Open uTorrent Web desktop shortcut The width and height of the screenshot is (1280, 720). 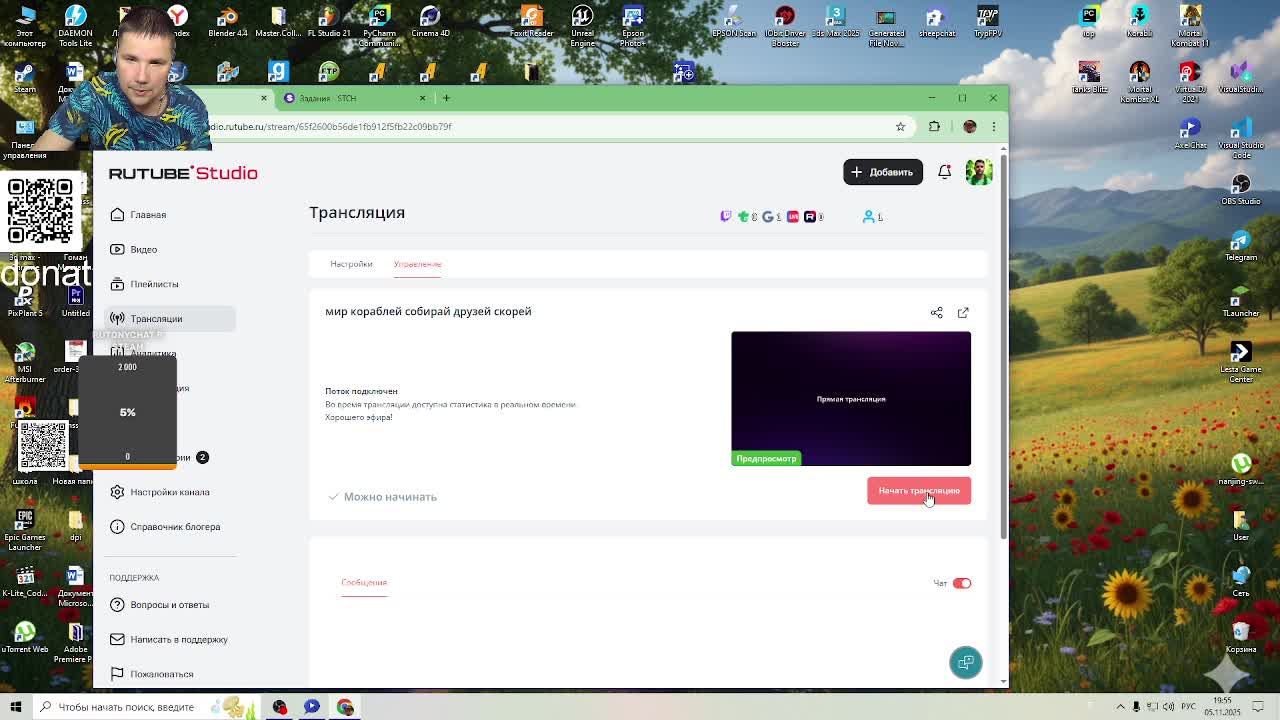pos(24,636)
